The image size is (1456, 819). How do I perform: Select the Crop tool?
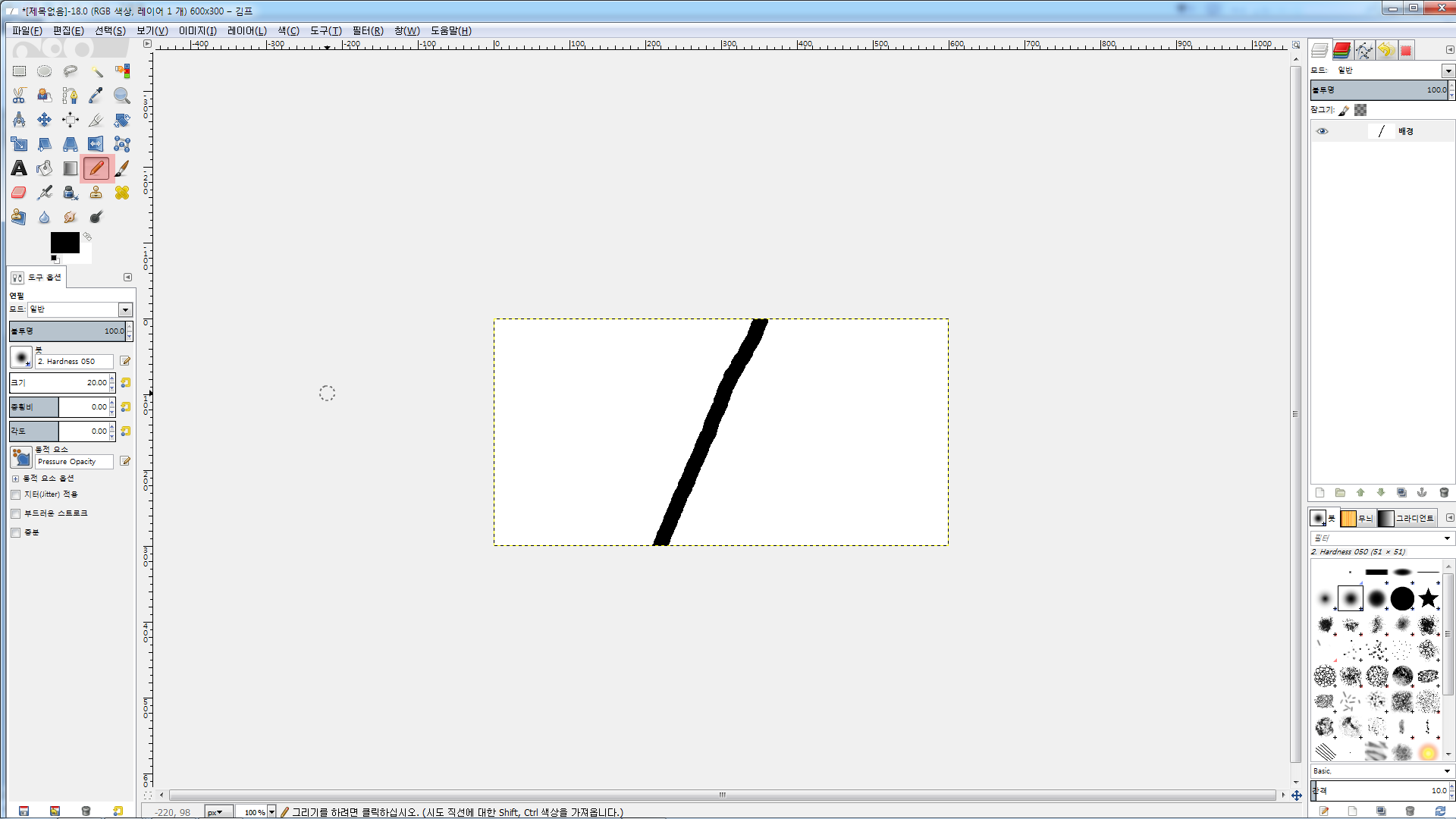point(96,120)
